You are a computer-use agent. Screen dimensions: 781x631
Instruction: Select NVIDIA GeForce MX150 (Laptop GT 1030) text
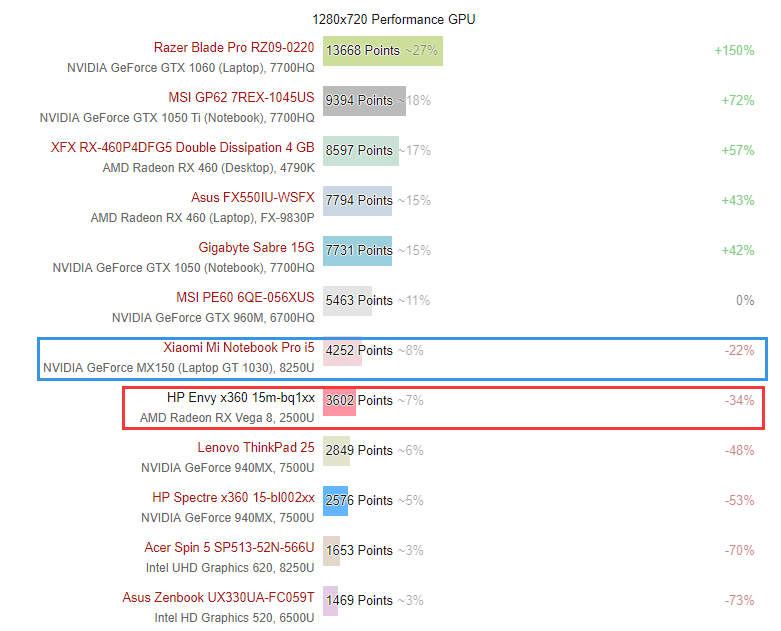tap(159, 368)
